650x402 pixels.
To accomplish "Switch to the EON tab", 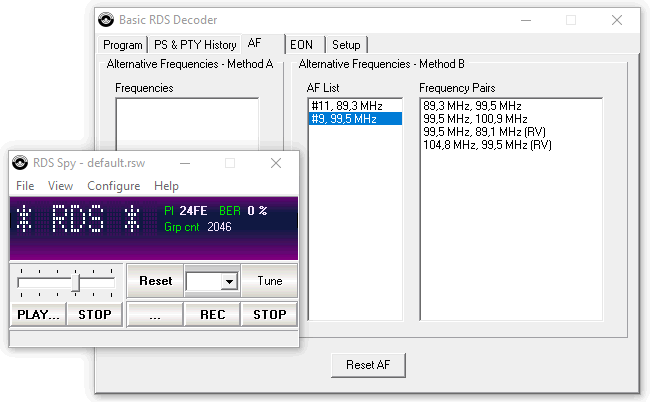I will tap(304, 45).
